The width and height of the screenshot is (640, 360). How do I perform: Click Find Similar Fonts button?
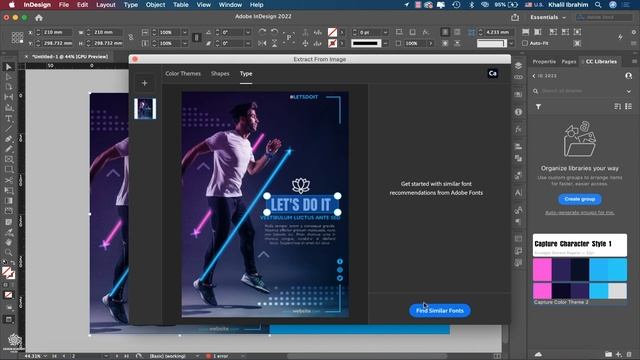[x=440, y=311]
